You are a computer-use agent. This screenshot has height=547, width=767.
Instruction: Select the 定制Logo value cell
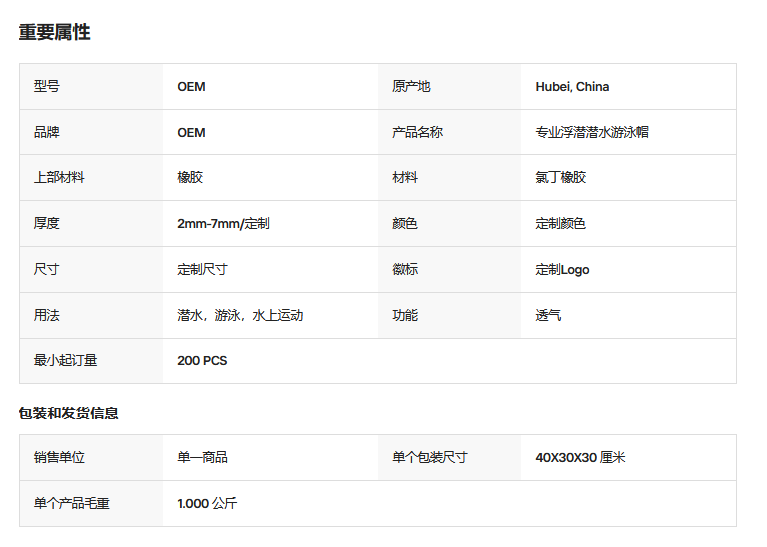629,270
